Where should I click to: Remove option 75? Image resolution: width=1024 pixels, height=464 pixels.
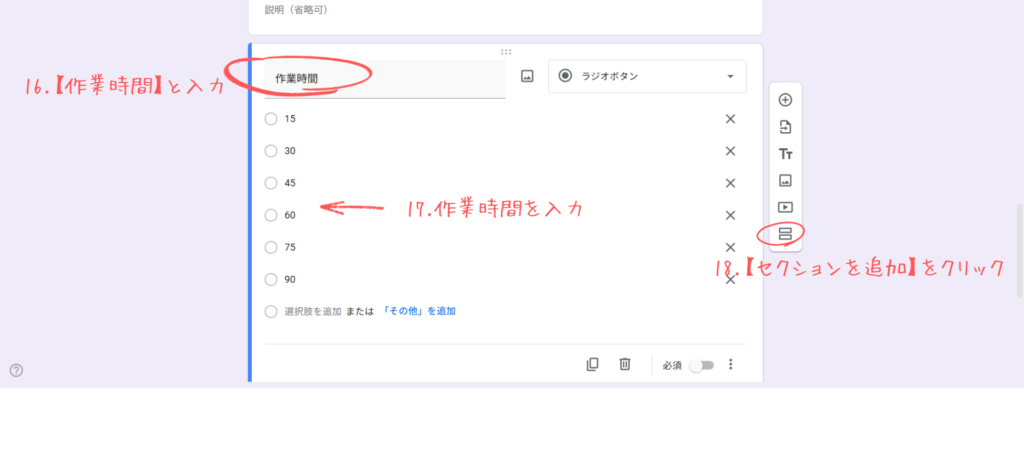pyautogui.click(x=731, y=247)
